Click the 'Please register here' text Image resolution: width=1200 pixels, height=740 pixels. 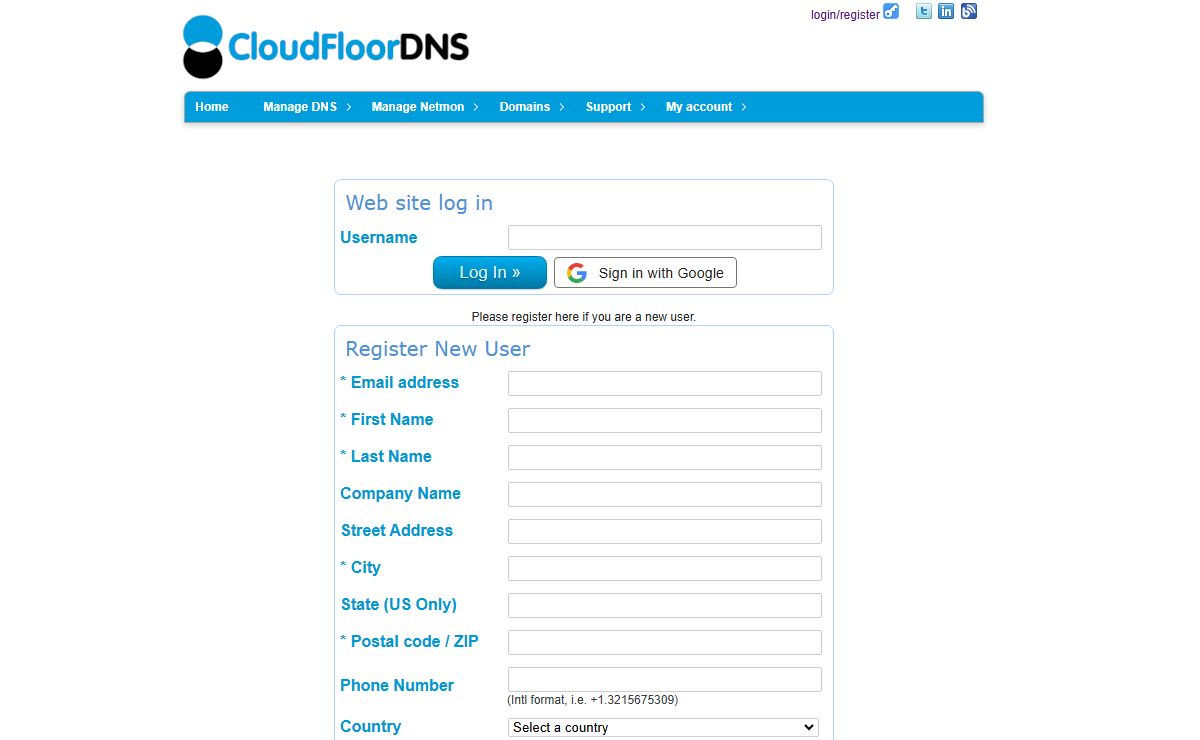point(584,317)
